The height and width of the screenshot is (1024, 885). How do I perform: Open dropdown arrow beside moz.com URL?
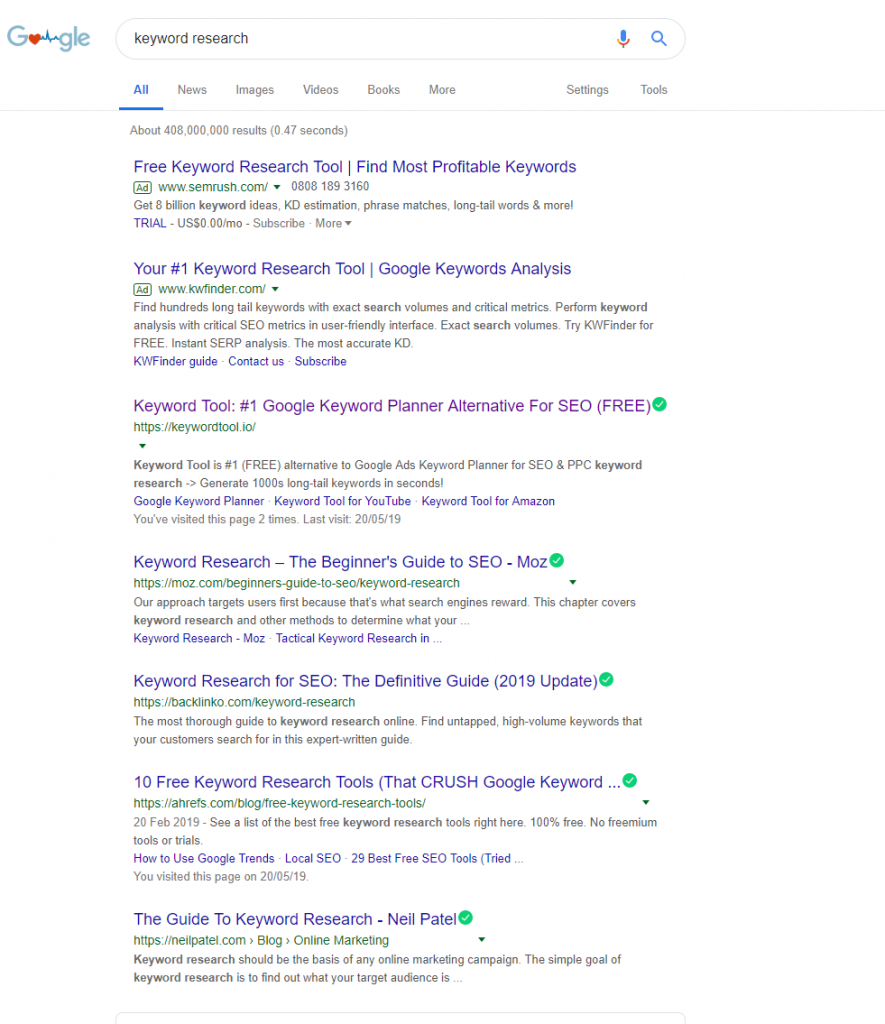(x=573, y=583)
